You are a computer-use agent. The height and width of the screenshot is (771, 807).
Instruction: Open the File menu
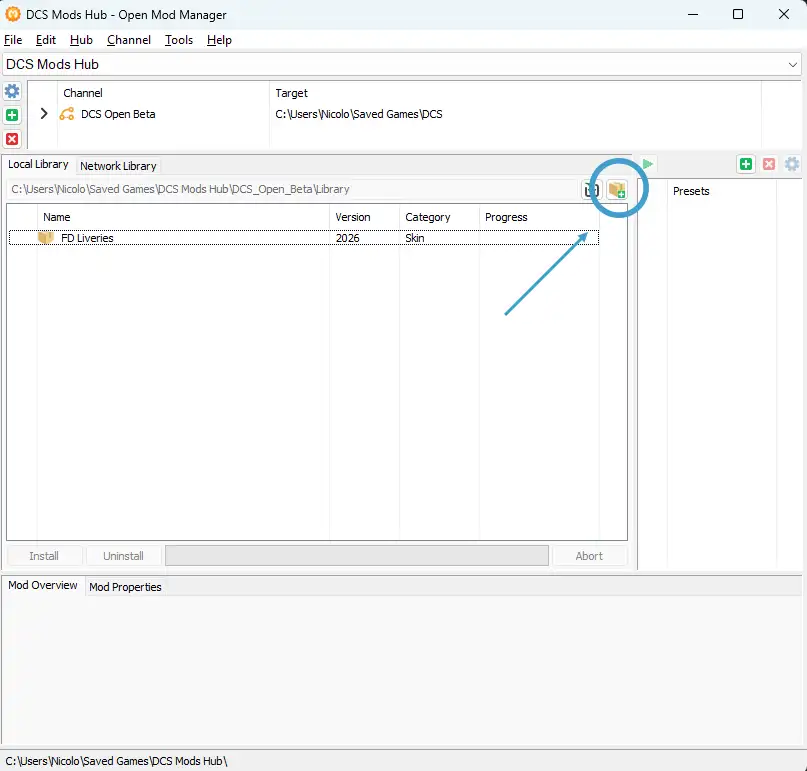pyautogui.click(x=13, y=40)
